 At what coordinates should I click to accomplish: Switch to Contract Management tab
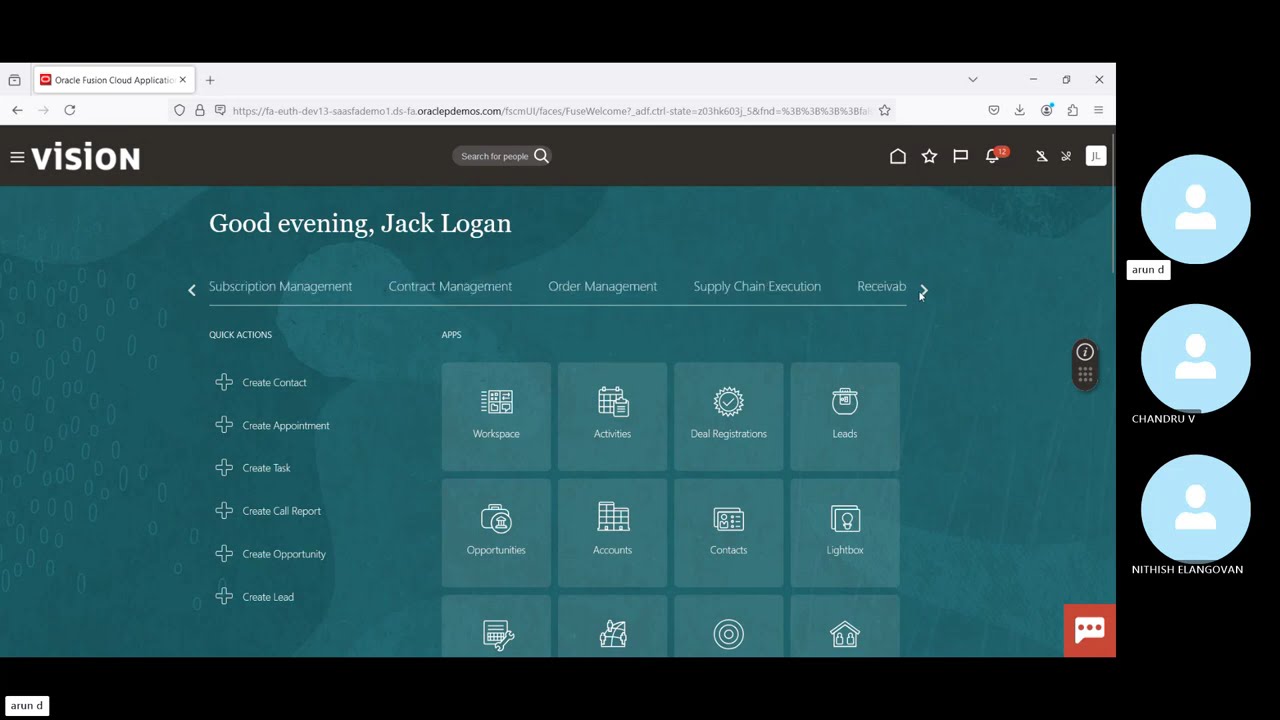[x=450, y=286]
